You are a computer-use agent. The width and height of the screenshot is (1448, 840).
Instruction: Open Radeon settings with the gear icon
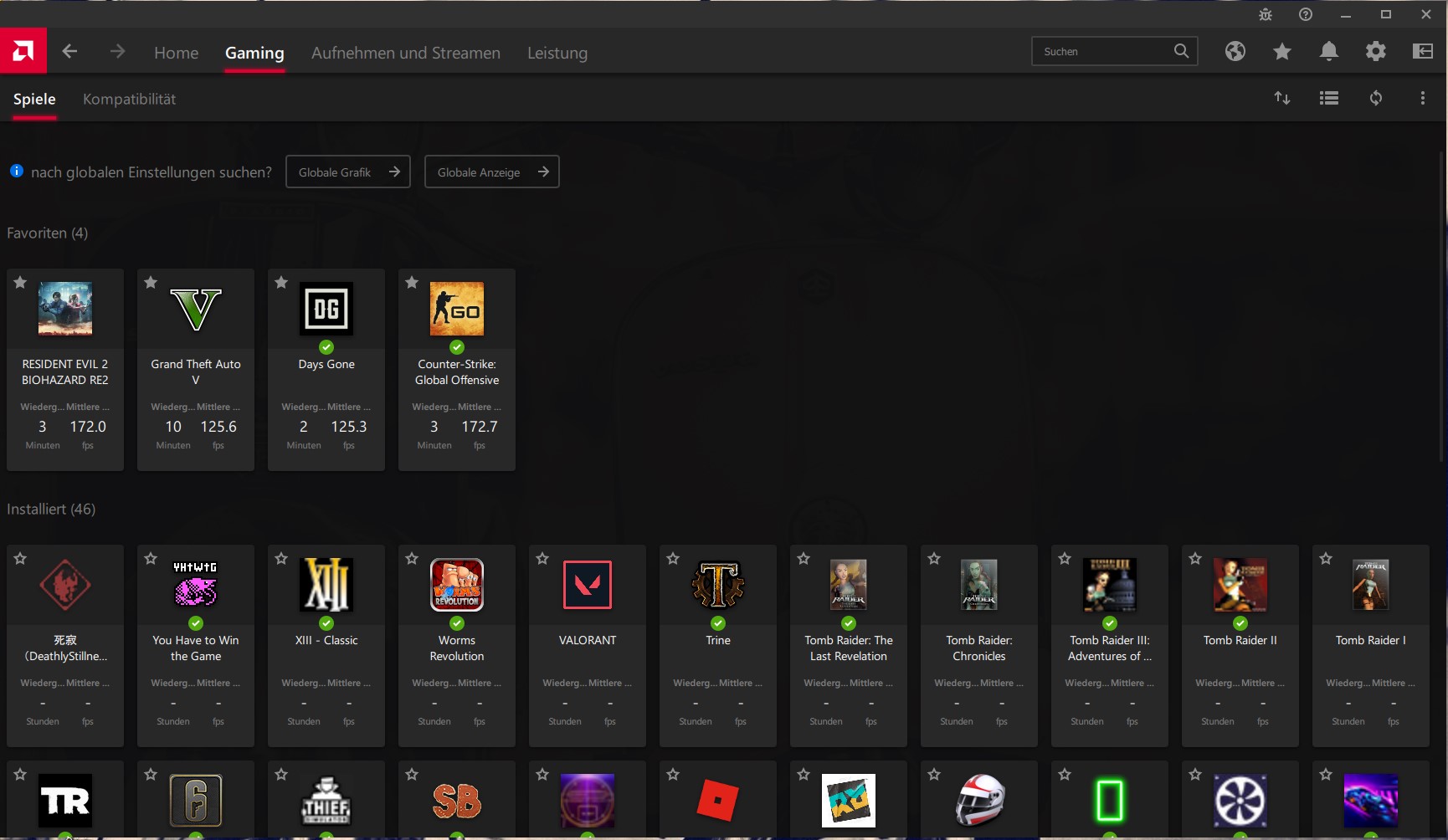click(x=1375, y=51)
